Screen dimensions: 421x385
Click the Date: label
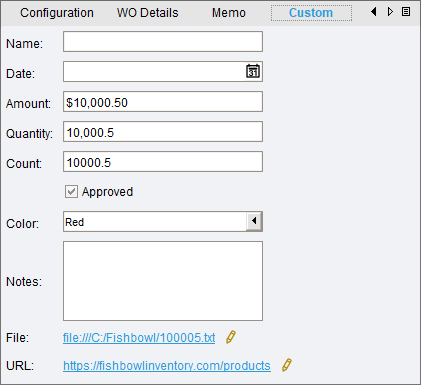(x=20, y=74)
